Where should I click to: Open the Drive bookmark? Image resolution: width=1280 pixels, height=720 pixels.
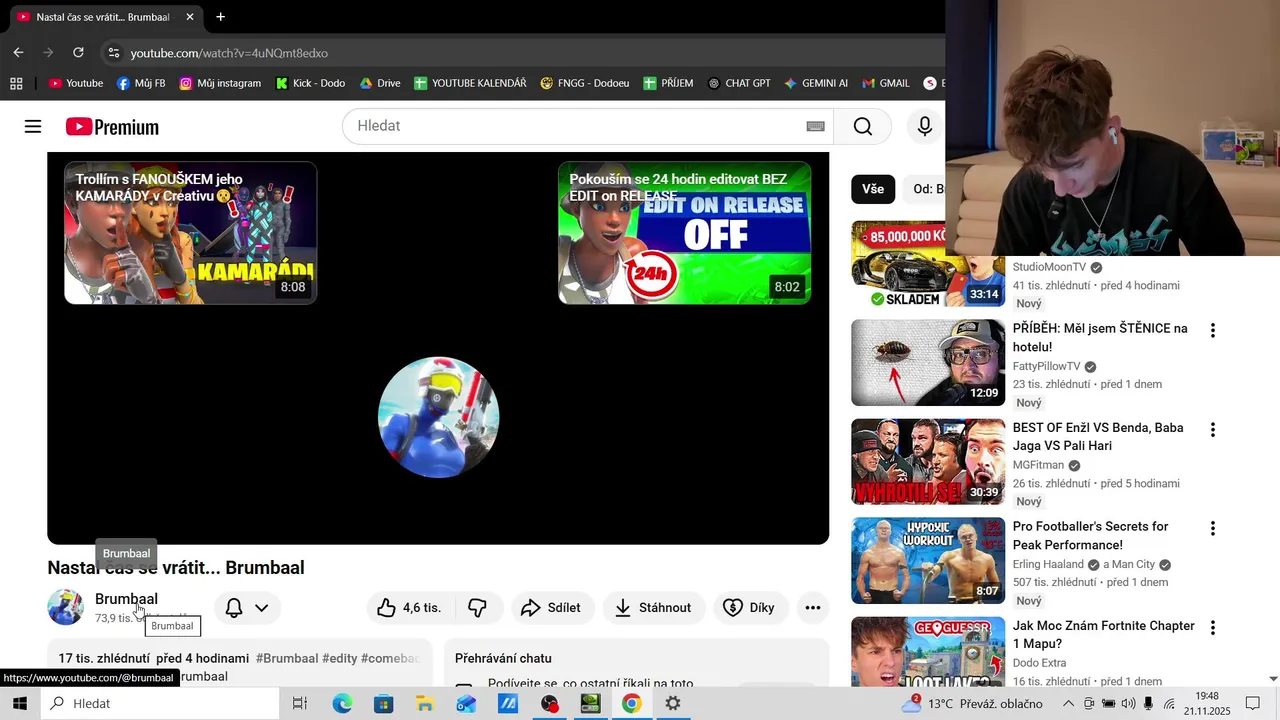pyautogui.click(x=380, y=83)
